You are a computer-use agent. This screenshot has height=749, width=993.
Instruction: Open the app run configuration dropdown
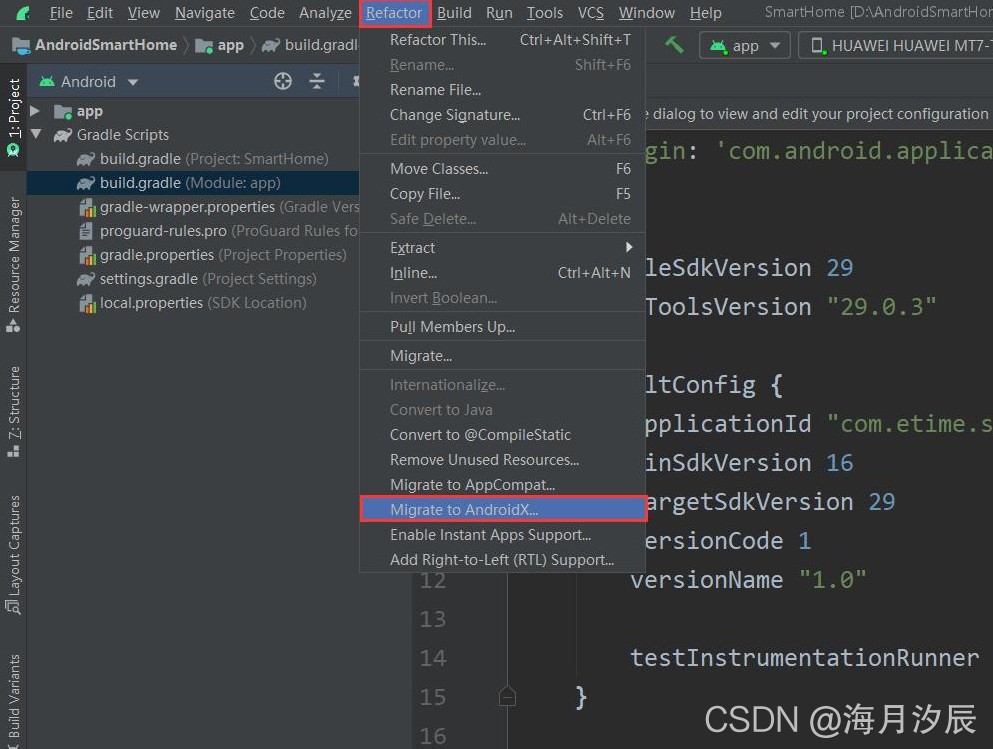[745, 46]
